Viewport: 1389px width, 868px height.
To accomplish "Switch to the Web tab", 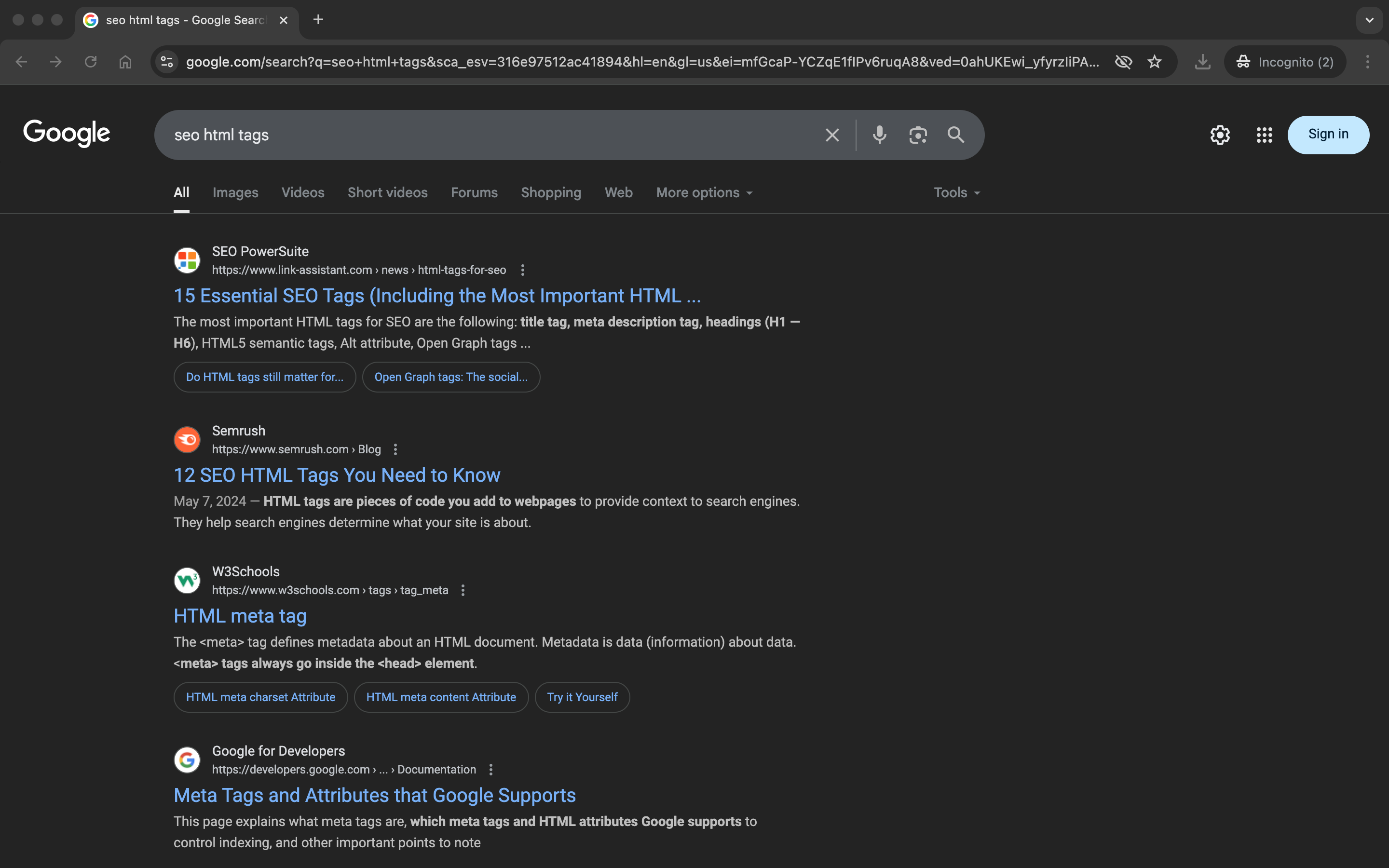I will (x=619, y=193).
